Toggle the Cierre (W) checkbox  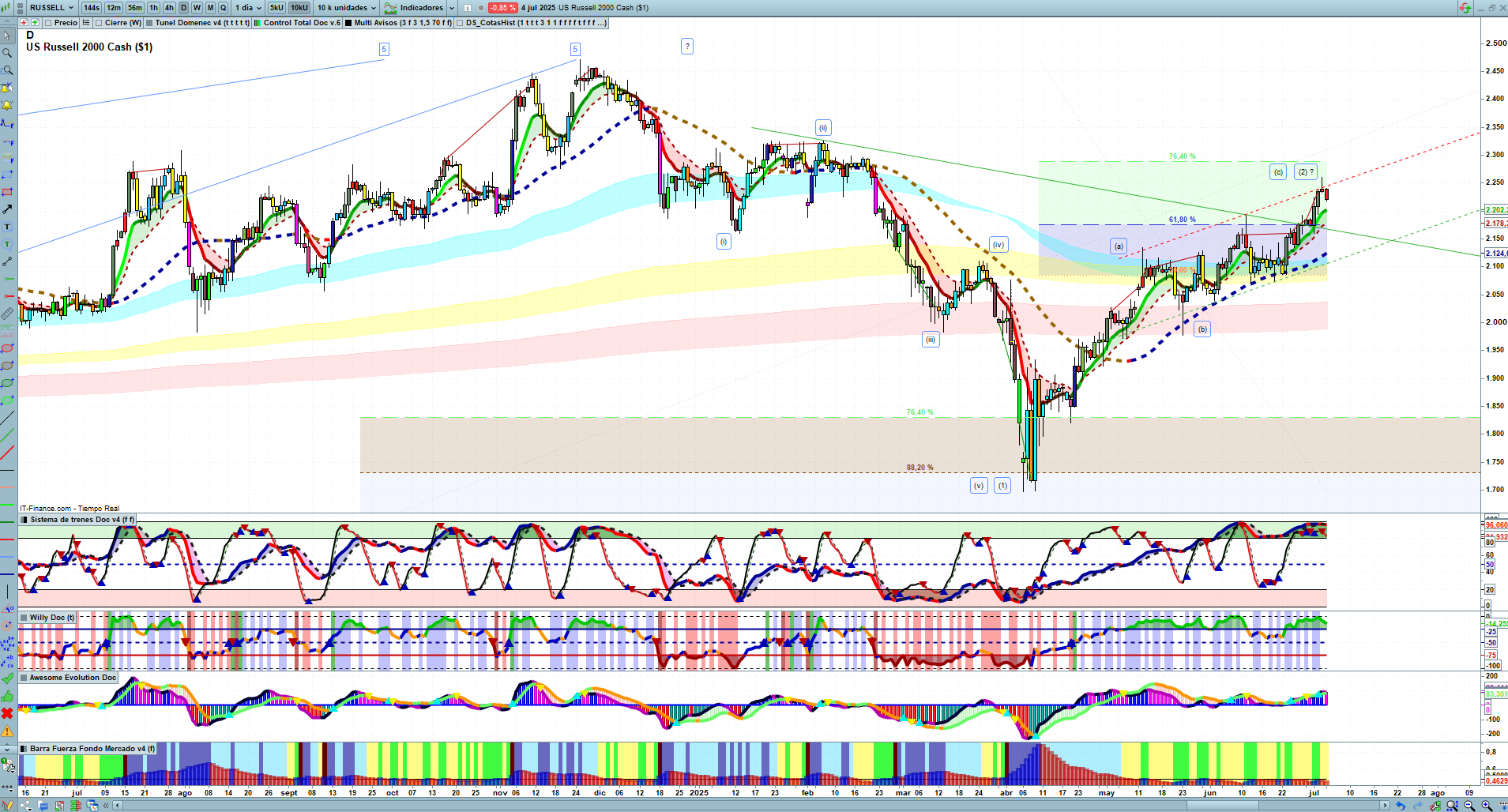pos(99,23)
